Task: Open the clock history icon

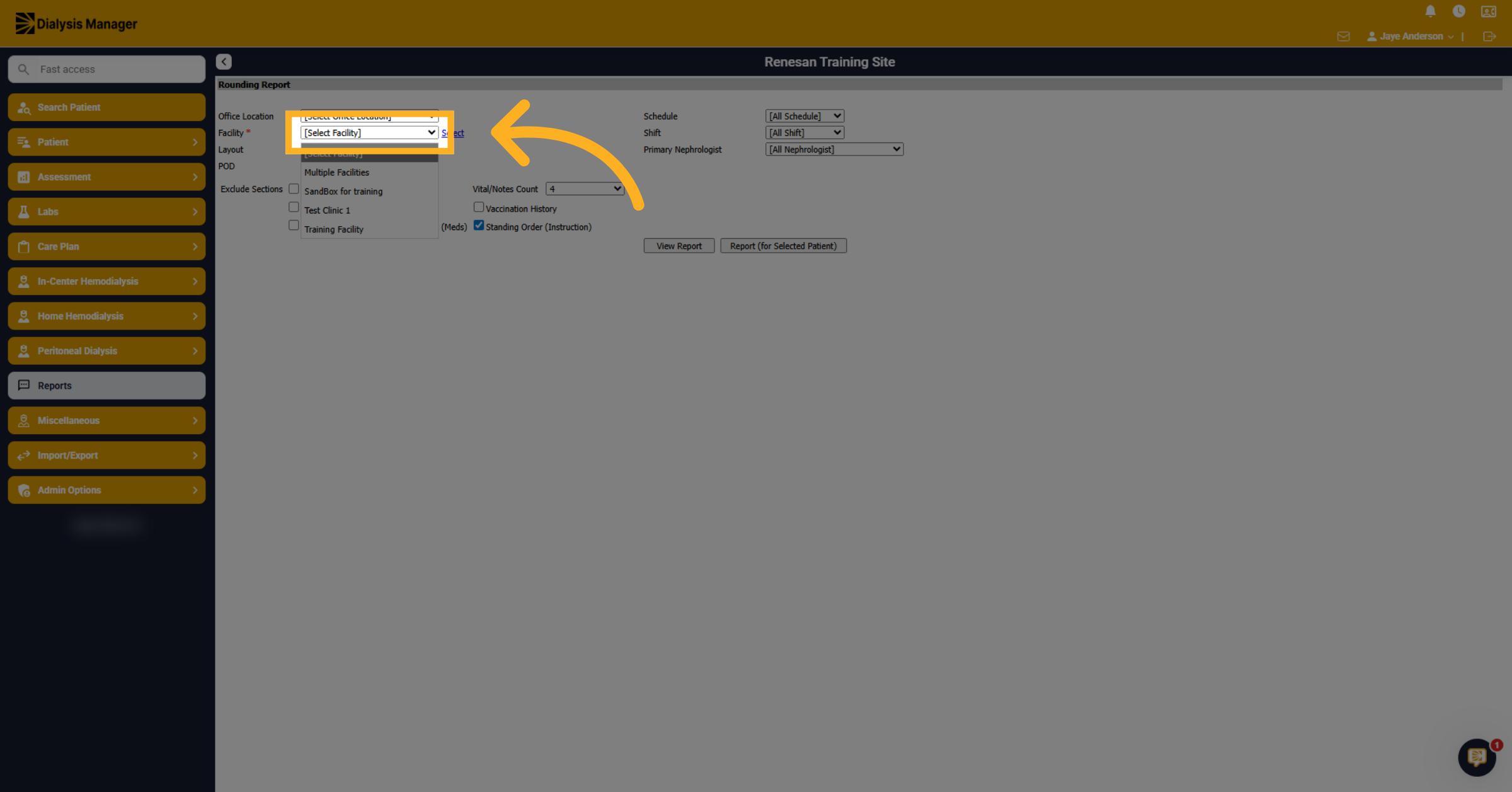Action: click(x=1458, y=11)
